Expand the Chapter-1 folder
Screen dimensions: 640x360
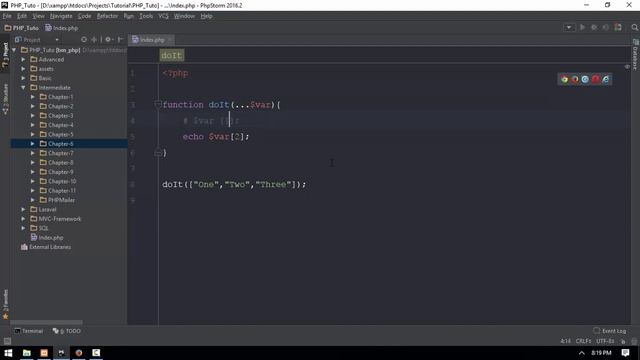click(33, 97)
